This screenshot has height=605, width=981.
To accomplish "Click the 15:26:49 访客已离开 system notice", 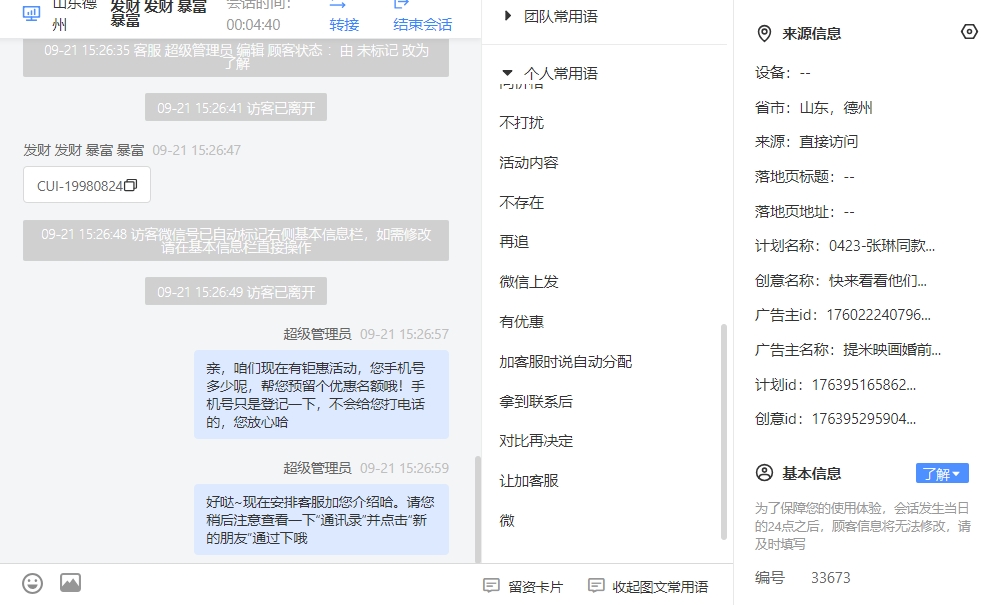I will (x=236, y=292).
